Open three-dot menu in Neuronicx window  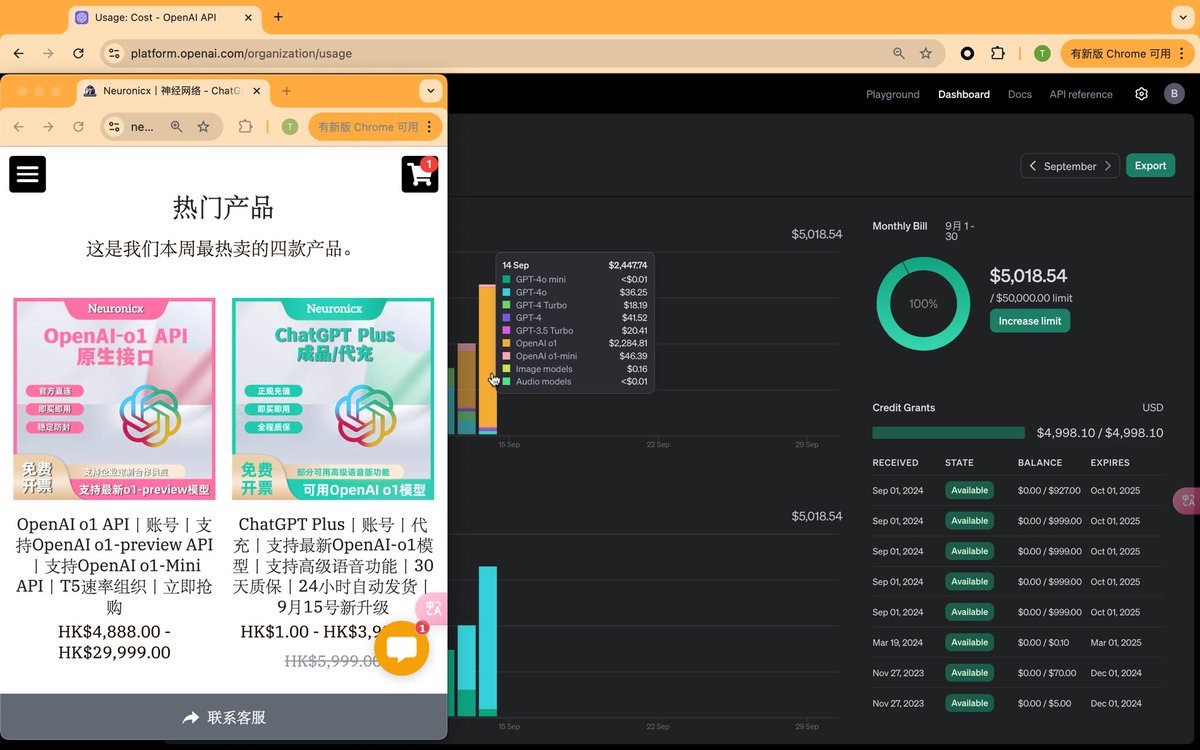pyautogui.click(x=430, y=127)
